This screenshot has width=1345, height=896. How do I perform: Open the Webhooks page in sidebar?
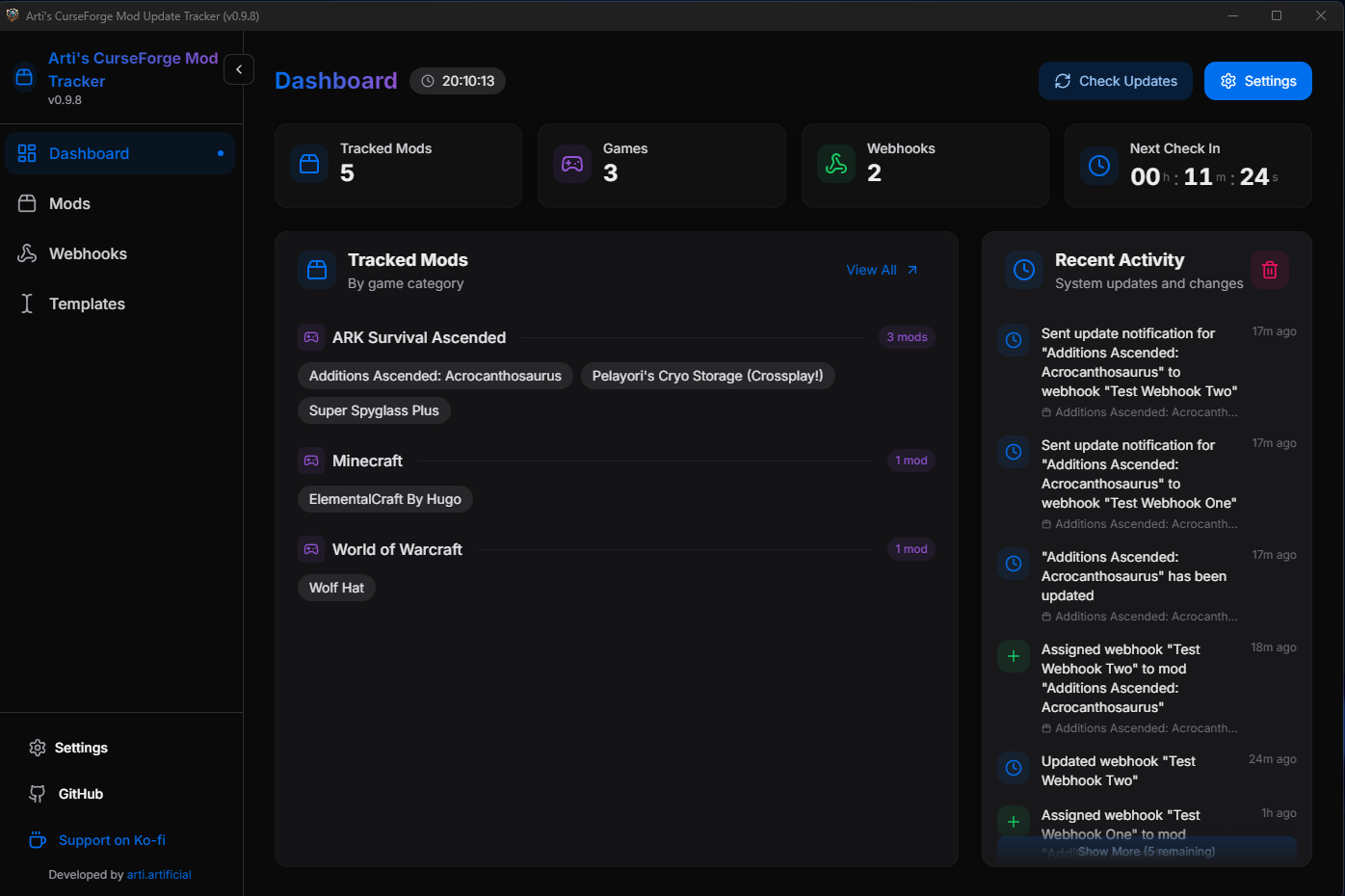(120, 253)
